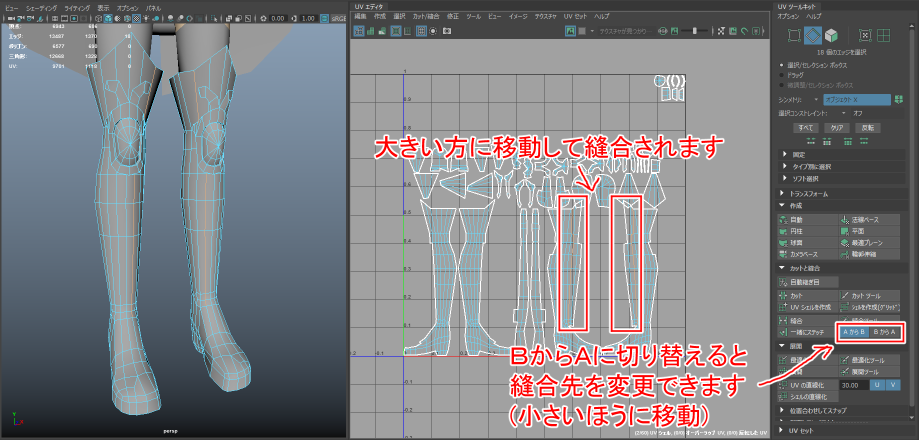Click the 自動 automatic UV create button
Viewport: 919px width, 440px height.
(x=808, y=220)
